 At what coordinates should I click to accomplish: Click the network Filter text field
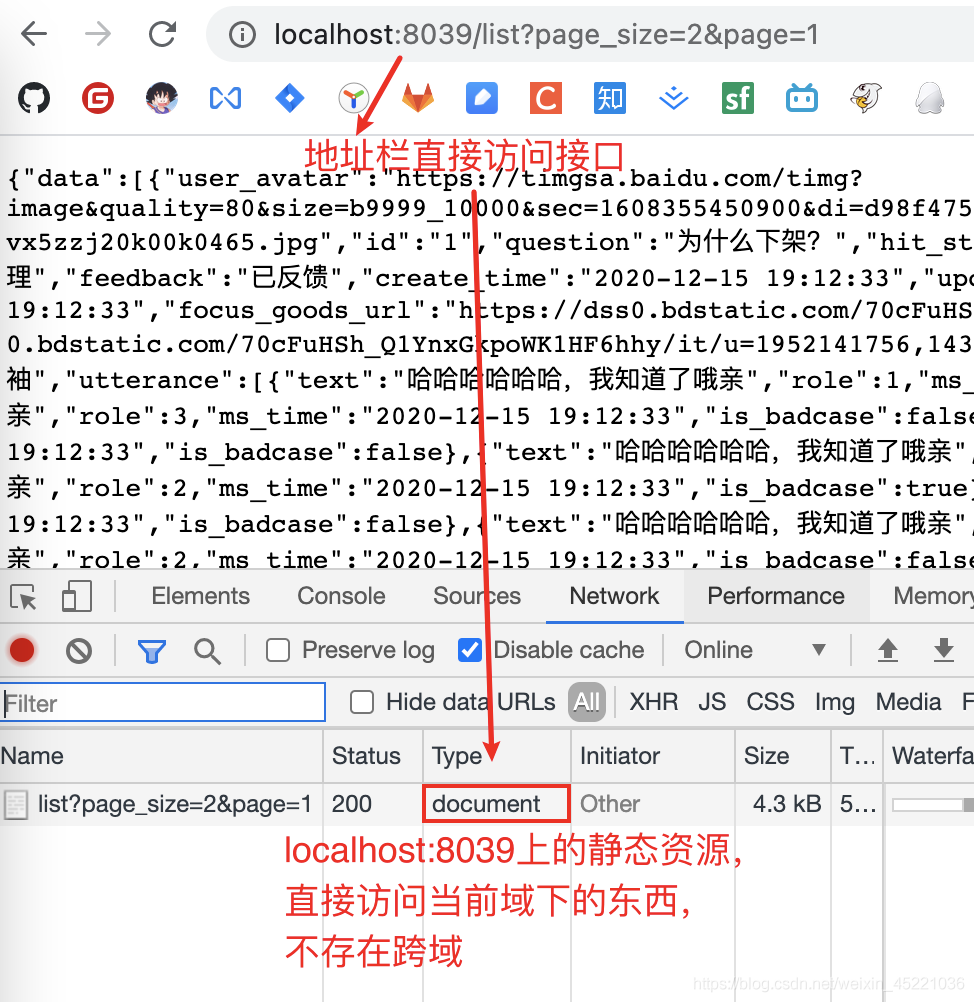(163, 703)
